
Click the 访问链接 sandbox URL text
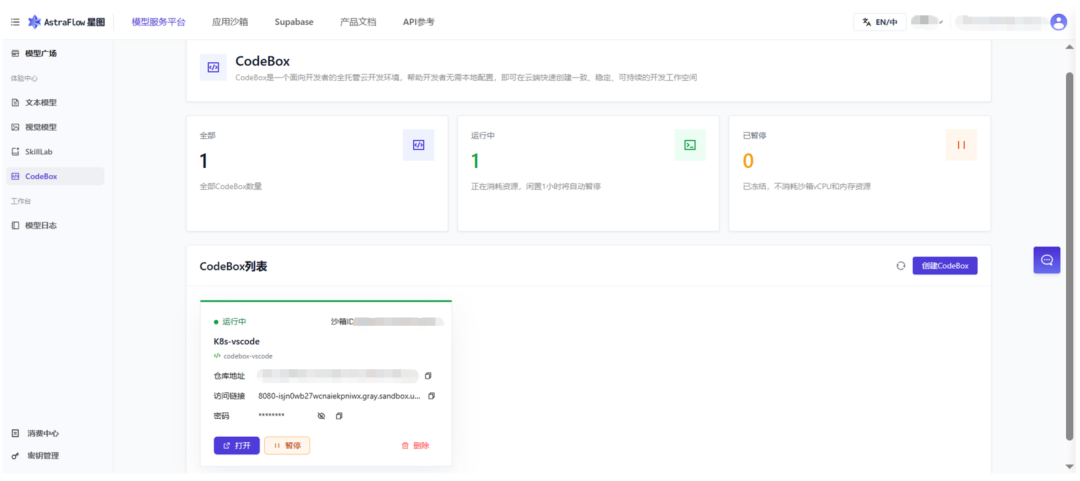pos(340,396)
